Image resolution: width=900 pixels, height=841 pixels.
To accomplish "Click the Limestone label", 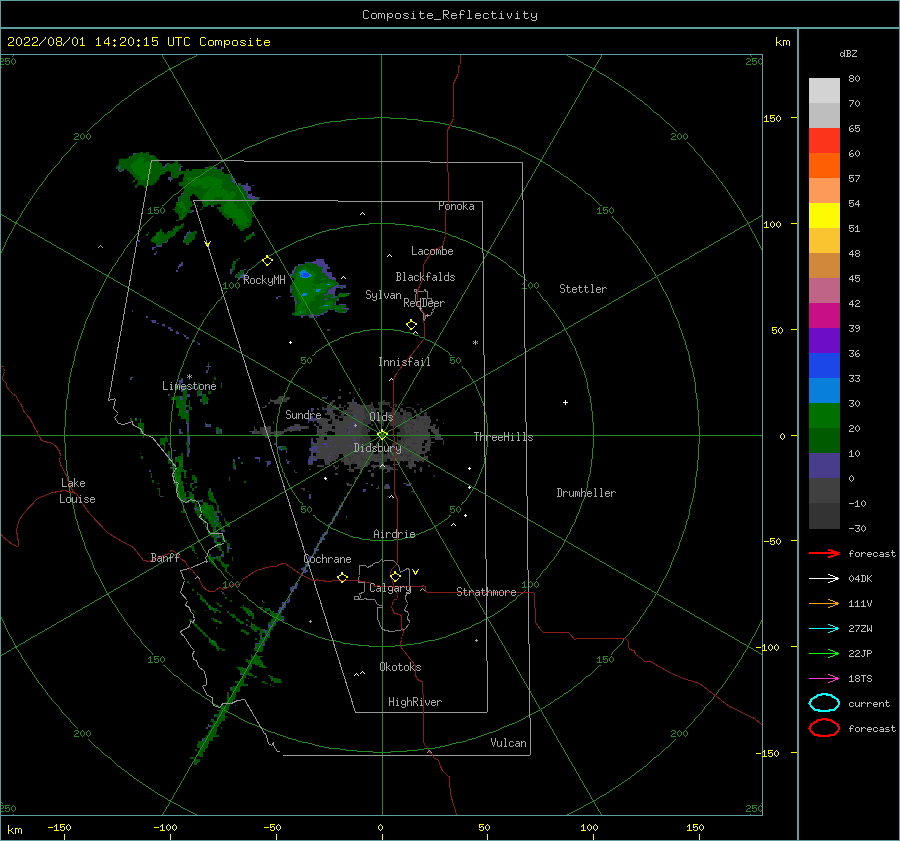I will point(189,386).
